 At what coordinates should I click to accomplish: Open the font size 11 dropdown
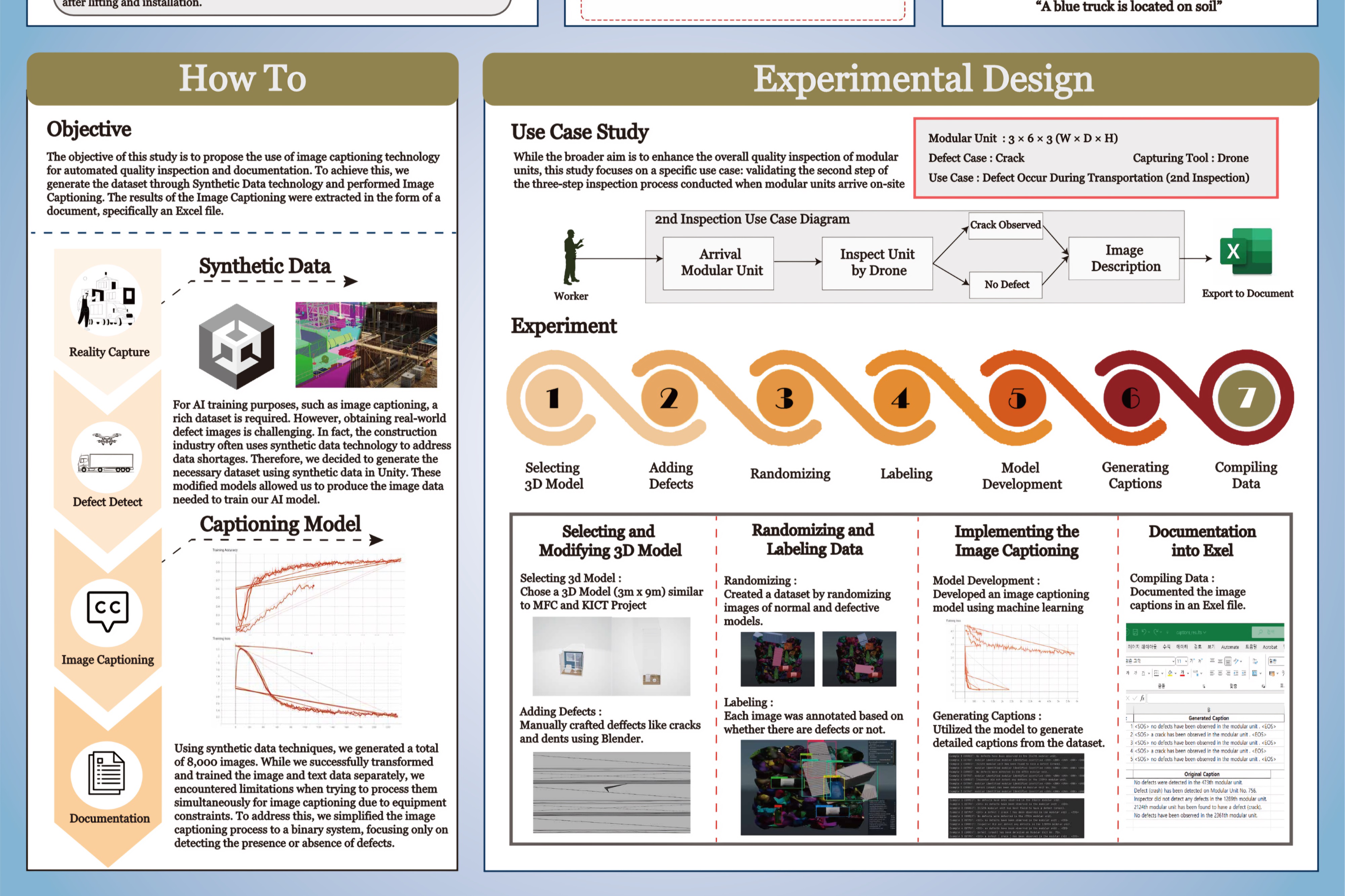1186,661
